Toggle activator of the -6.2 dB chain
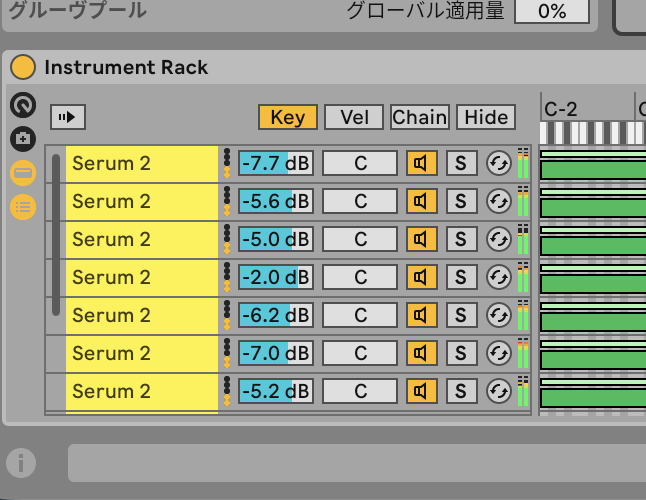646x500 pixels. [x=421, y=315]
